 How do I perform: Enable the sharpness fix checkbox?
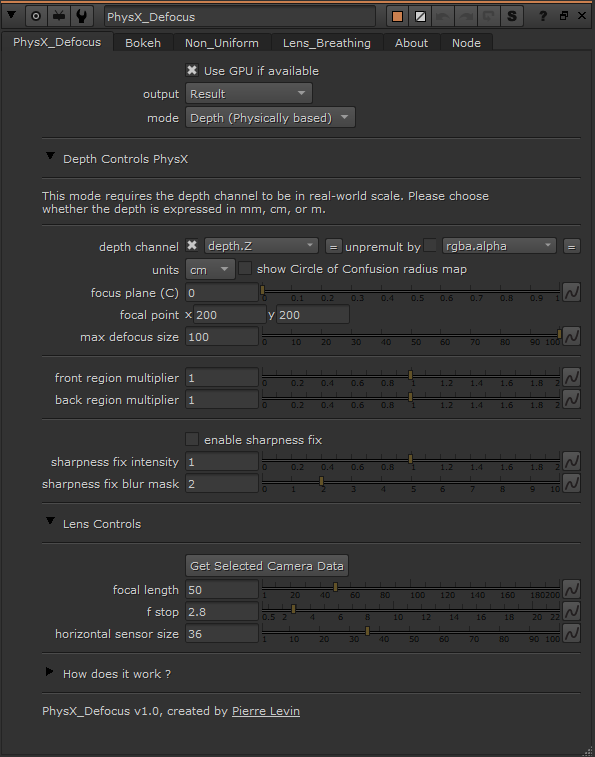pos(192,439)
